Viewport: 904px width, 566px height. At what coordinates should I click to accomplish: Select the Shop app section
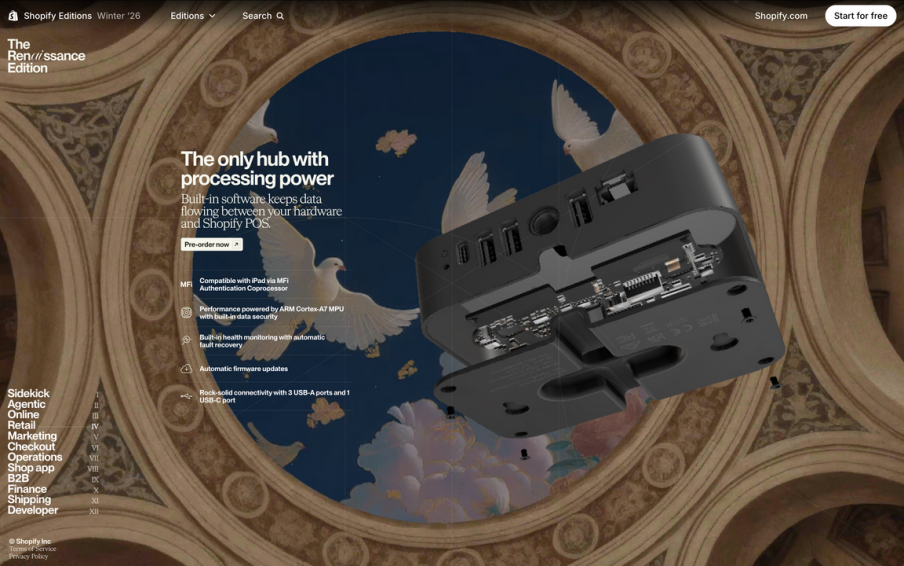click(x=31, y=468)
